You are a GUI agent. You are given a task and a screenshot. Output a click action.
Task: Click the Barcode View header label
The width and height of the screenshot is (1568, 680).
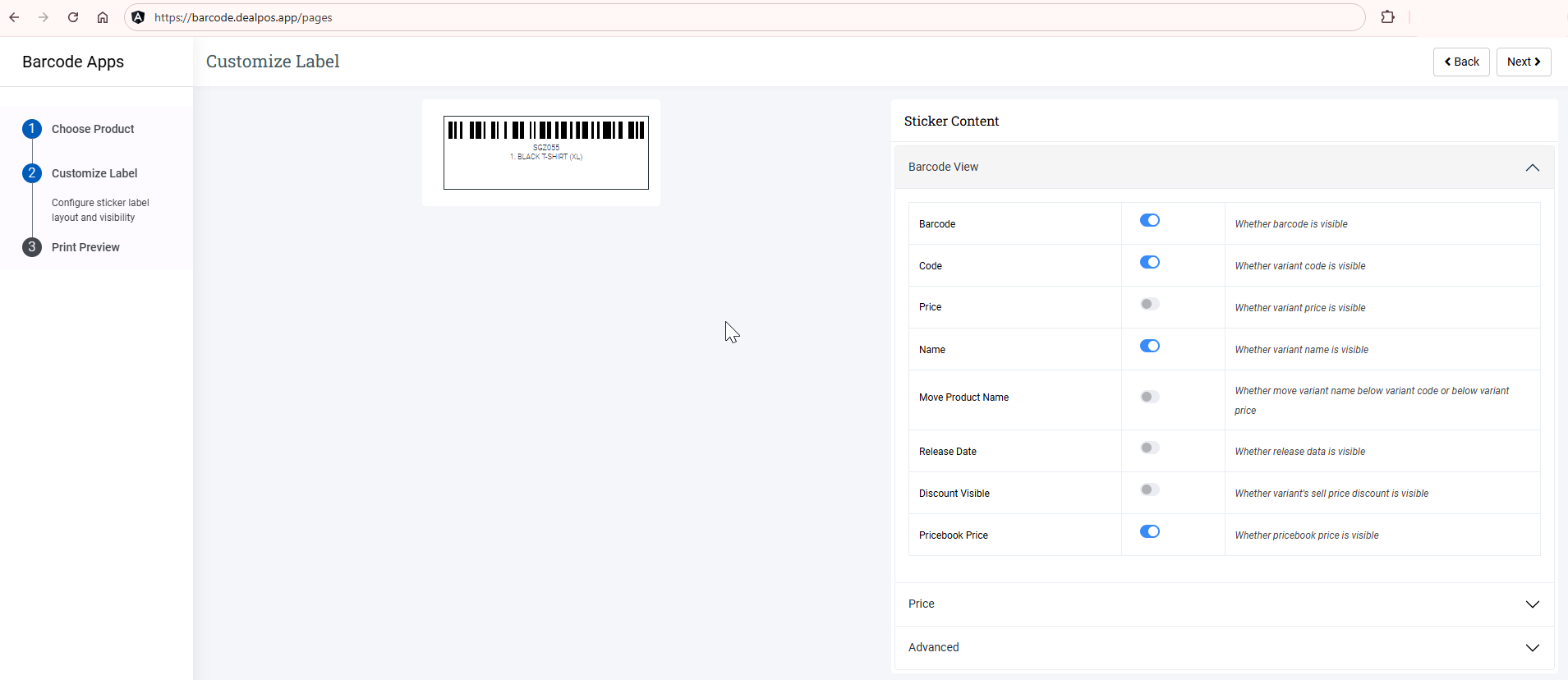943,167
